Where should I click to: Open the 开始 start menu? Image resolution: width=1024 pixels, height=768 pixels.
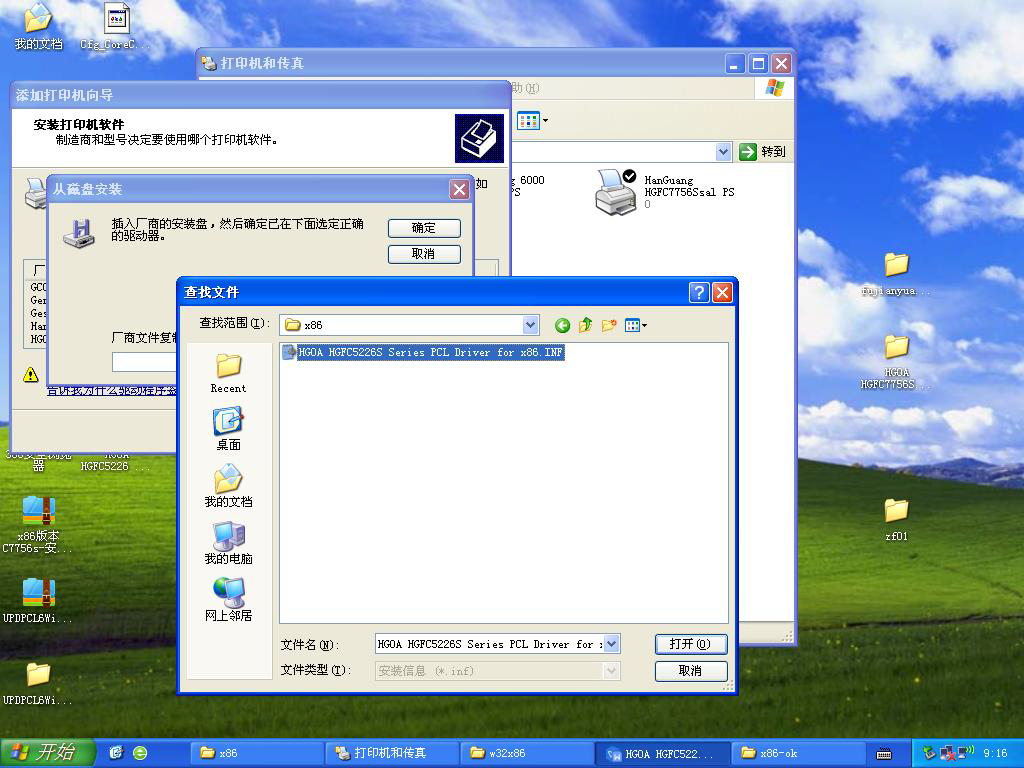48,753
